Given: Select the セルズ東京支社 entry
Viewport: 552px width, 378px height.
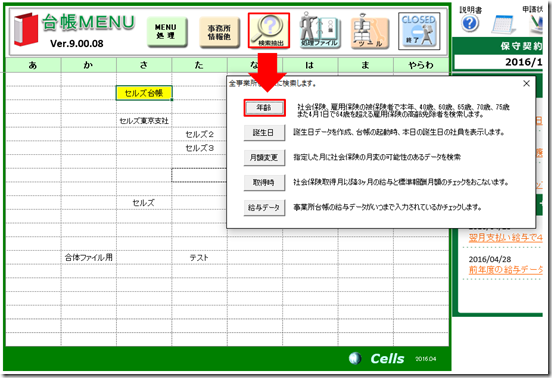Looking at the screenshot, I should 144,121.
